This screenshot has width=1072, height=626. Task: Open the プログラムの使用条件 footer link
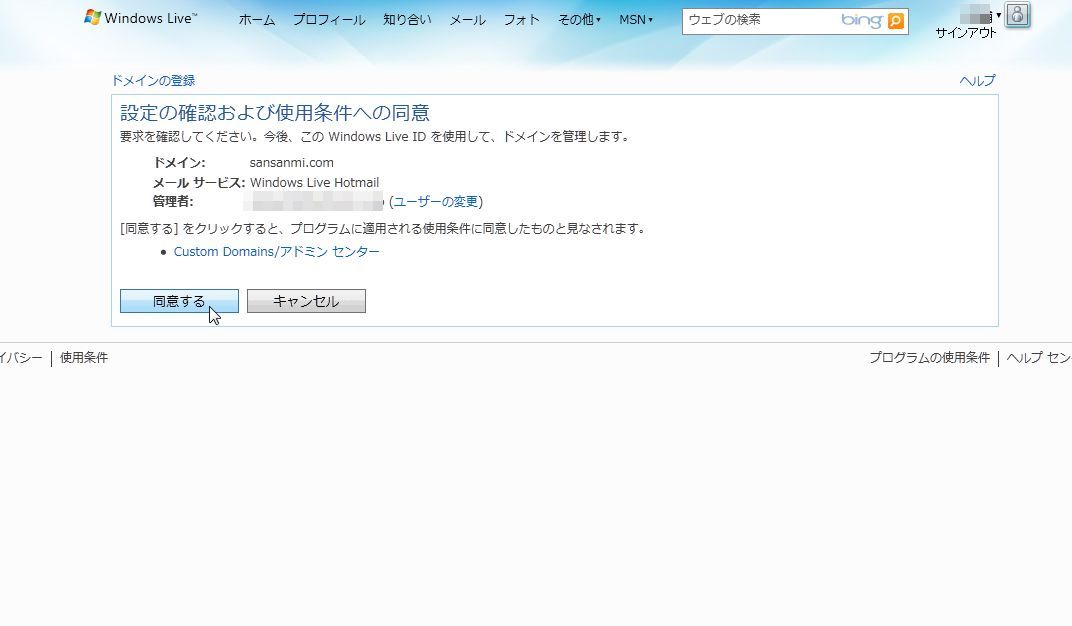(929, 357)
